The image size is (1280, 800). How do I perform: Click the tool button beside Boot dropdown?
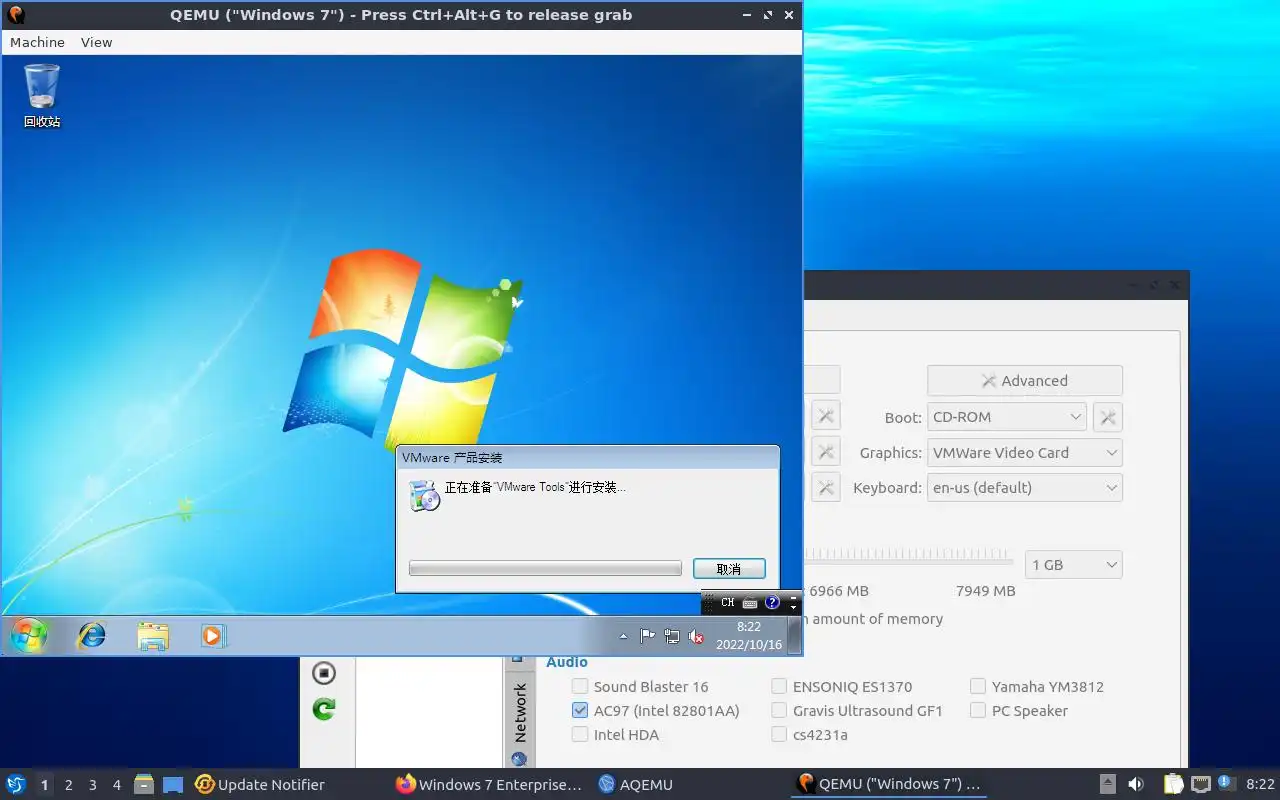click(x=1108, y=417)
